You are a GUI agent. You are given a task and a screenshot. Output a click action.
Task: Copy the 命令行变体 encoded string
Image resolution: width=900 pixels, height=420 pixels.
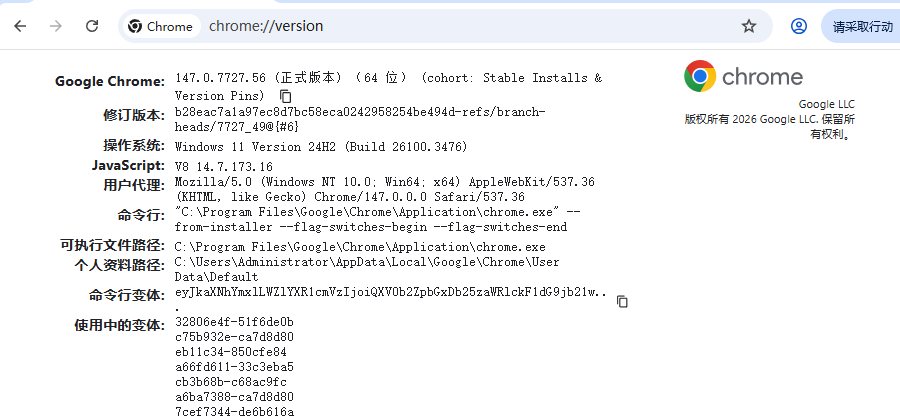point(622,301)
